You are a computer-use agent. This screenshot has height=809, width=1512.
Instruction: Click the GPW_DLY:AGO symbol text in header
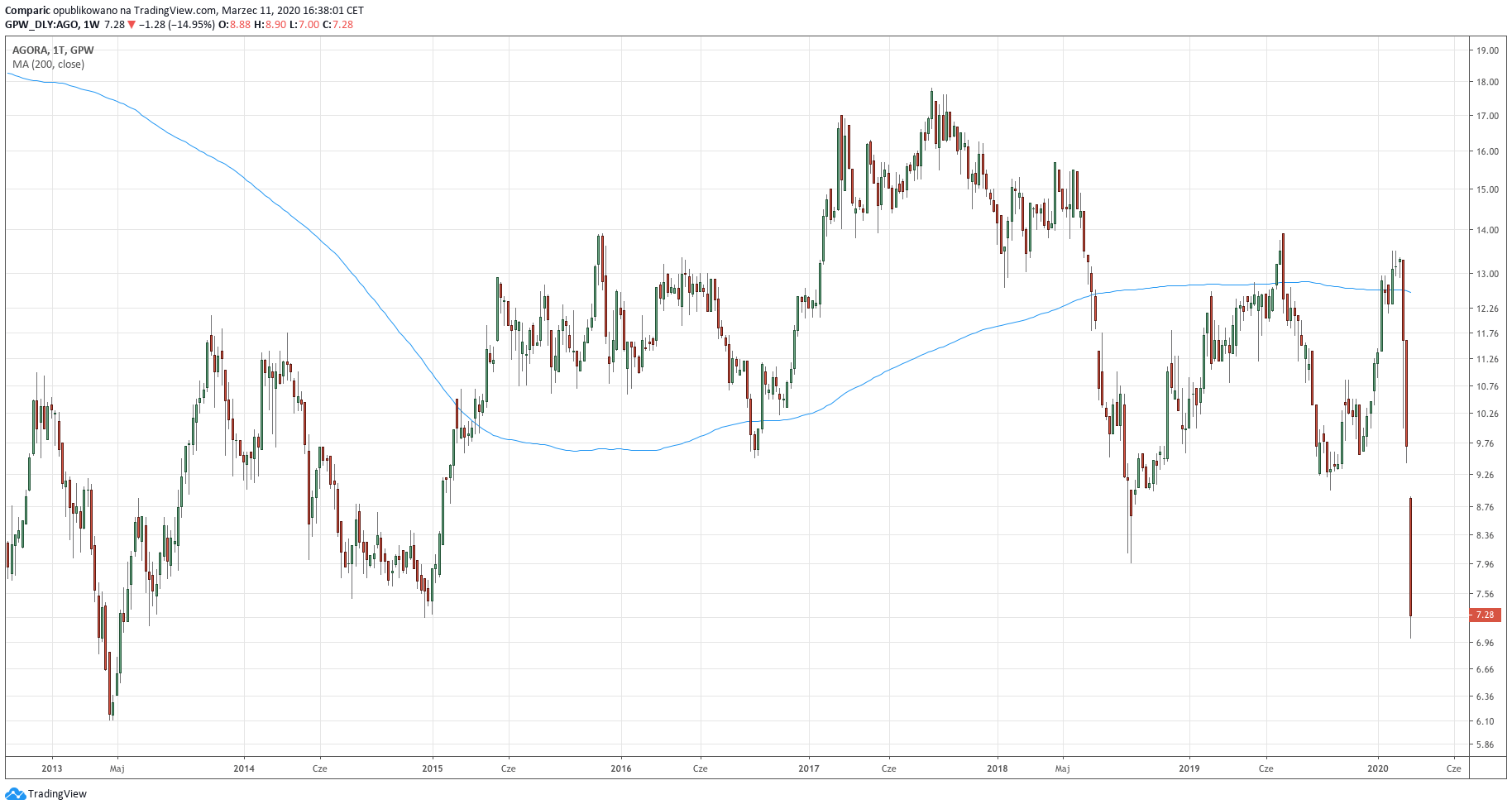41,25
